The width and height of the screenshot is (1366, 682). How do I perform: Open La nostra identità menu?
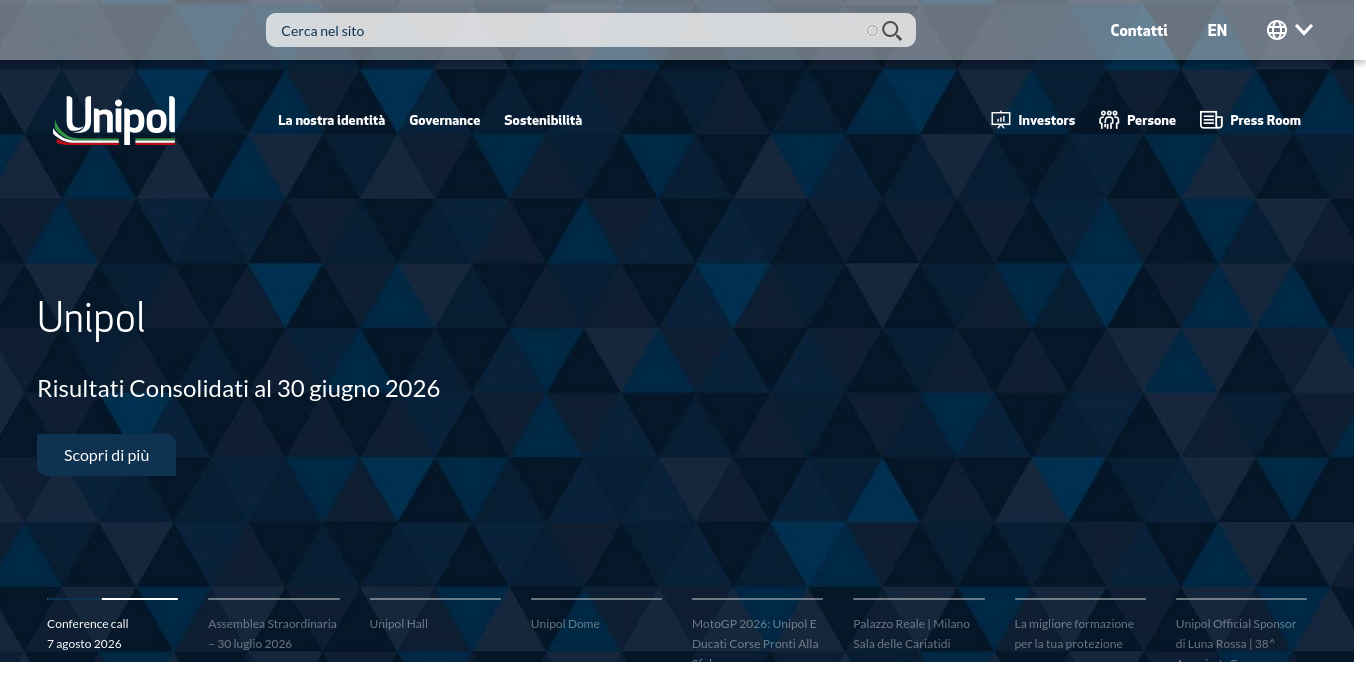(331, 120)
